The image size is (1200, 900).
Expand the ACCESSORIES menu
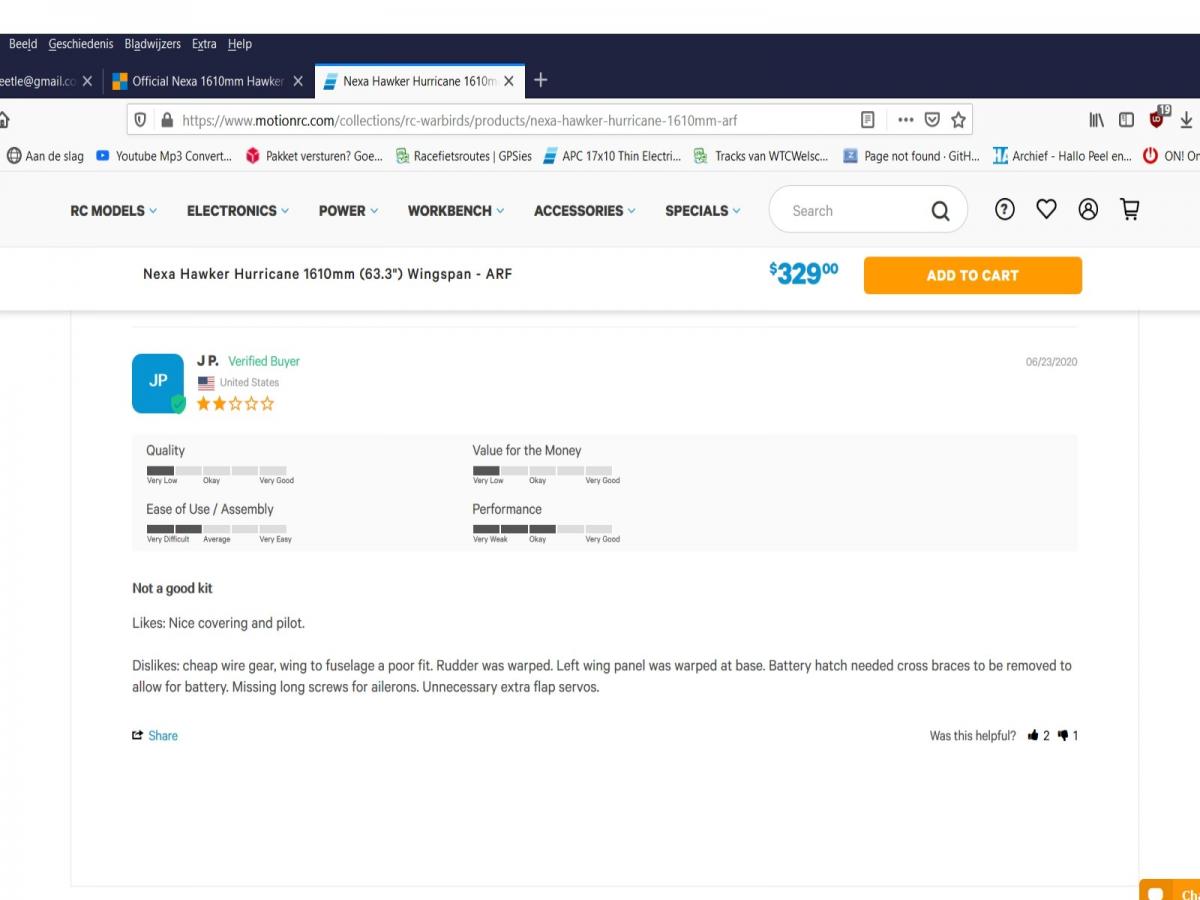click(x=585, y=211)
